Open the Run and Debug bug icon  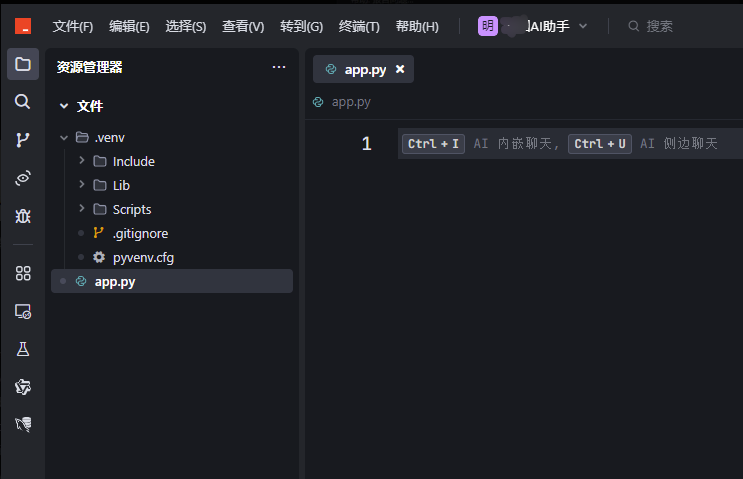pyautogui.click(x=22, y=215)
